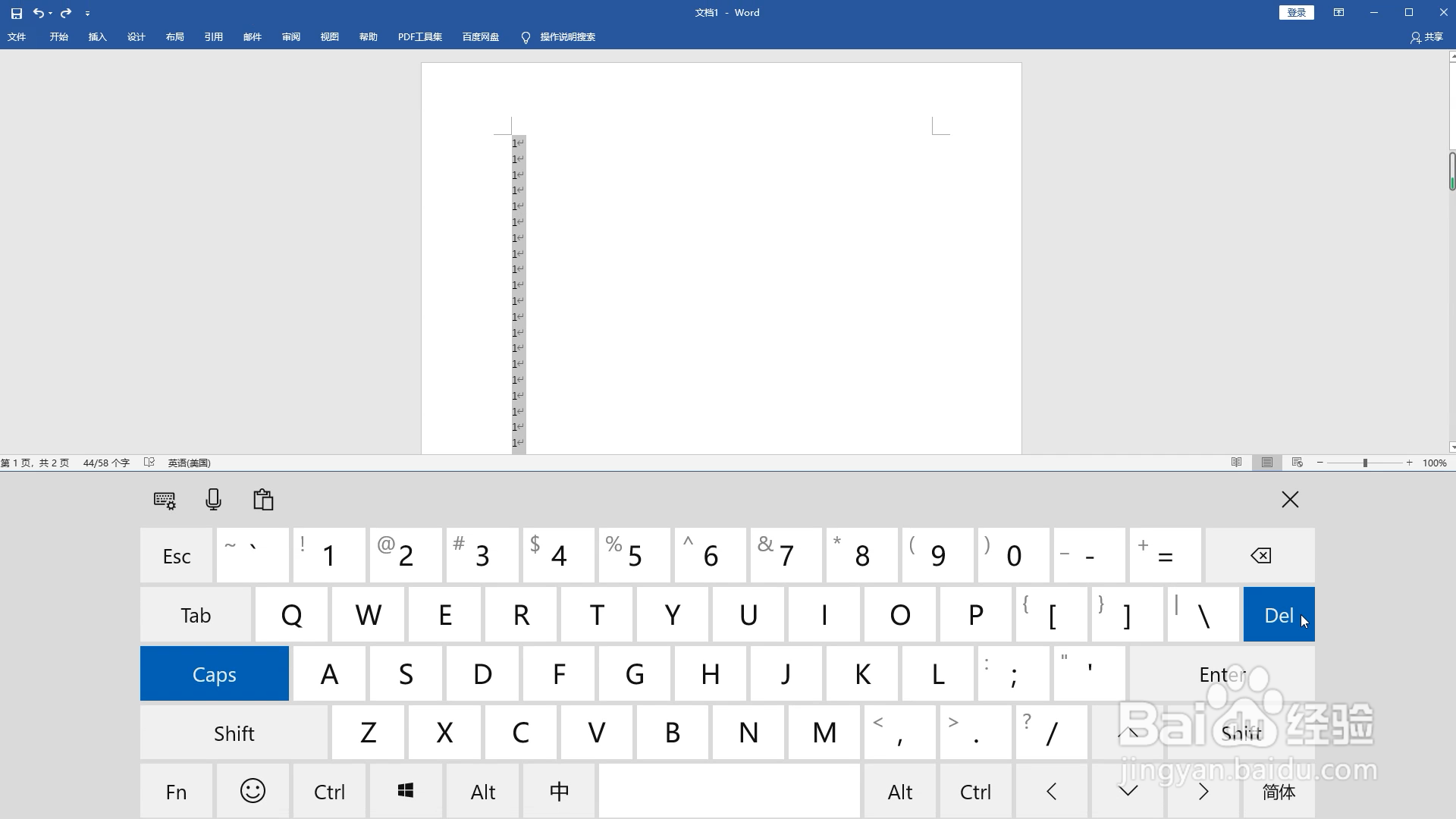Toggle the Caps lock key
The height and width of the screenshot is (819, 1456).
click(x=214, y=674)
